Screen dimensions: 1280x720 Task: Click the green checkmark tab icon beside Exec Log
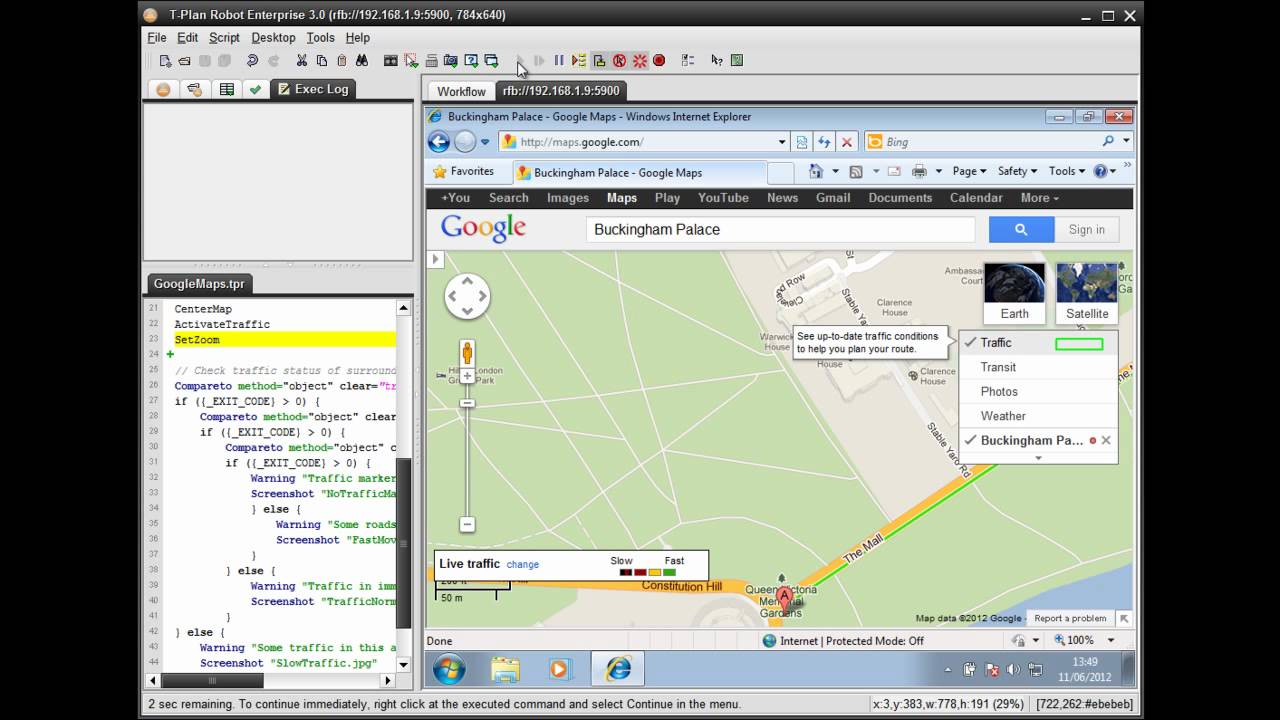tap(256, 89)
